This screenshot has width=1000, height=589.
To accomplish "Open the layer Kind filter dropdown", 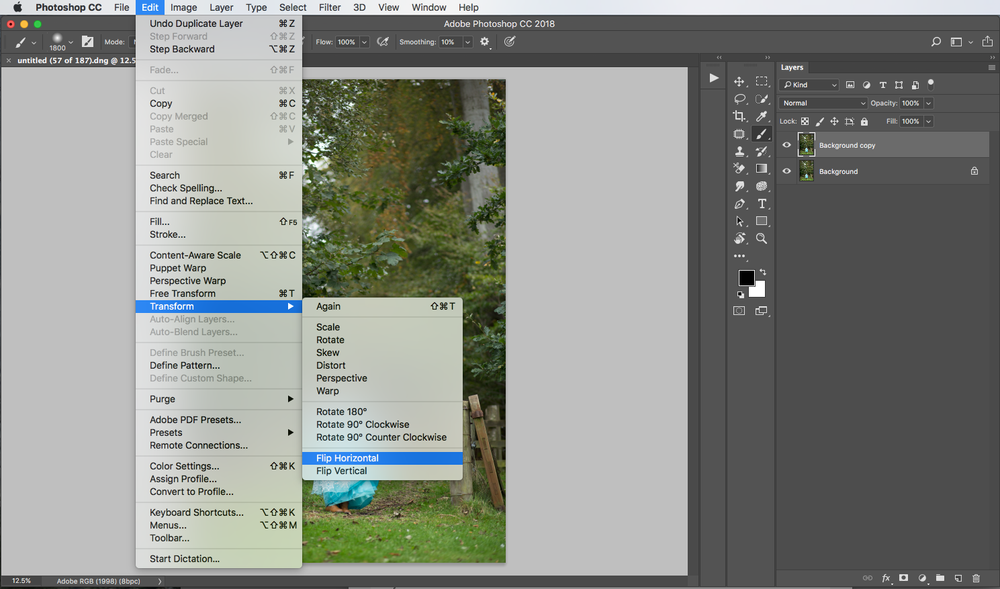I will pos(809,85).
